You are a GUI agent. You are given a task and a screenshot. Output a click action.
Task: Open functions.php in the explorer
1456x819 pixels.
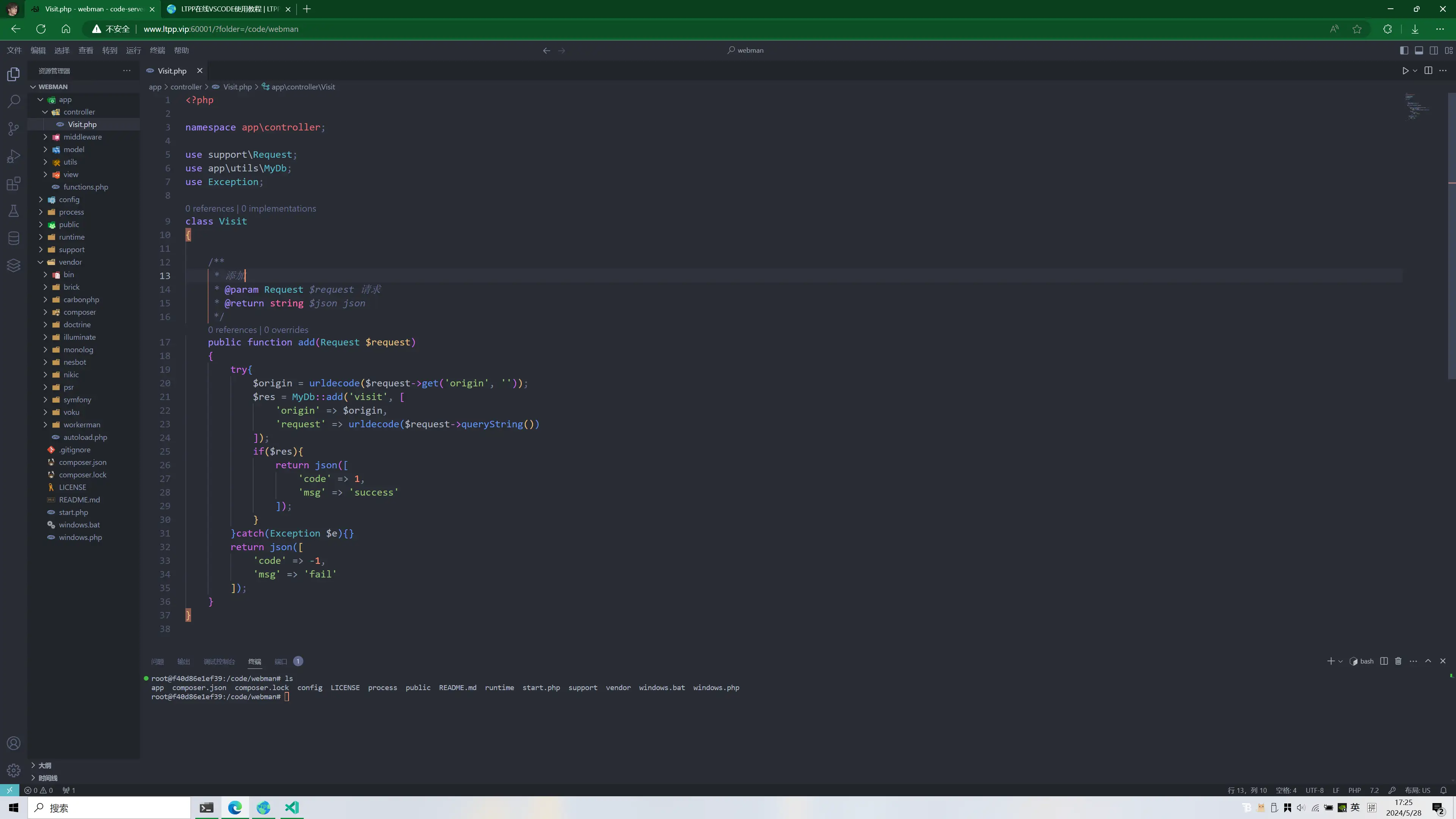click(x=85, y=187)
